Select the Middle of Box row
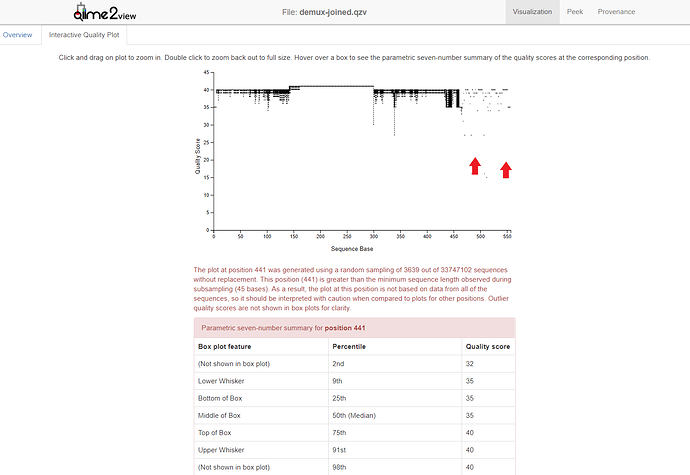The width and height of the screenshot is (690, 475). tap(354, 415)
